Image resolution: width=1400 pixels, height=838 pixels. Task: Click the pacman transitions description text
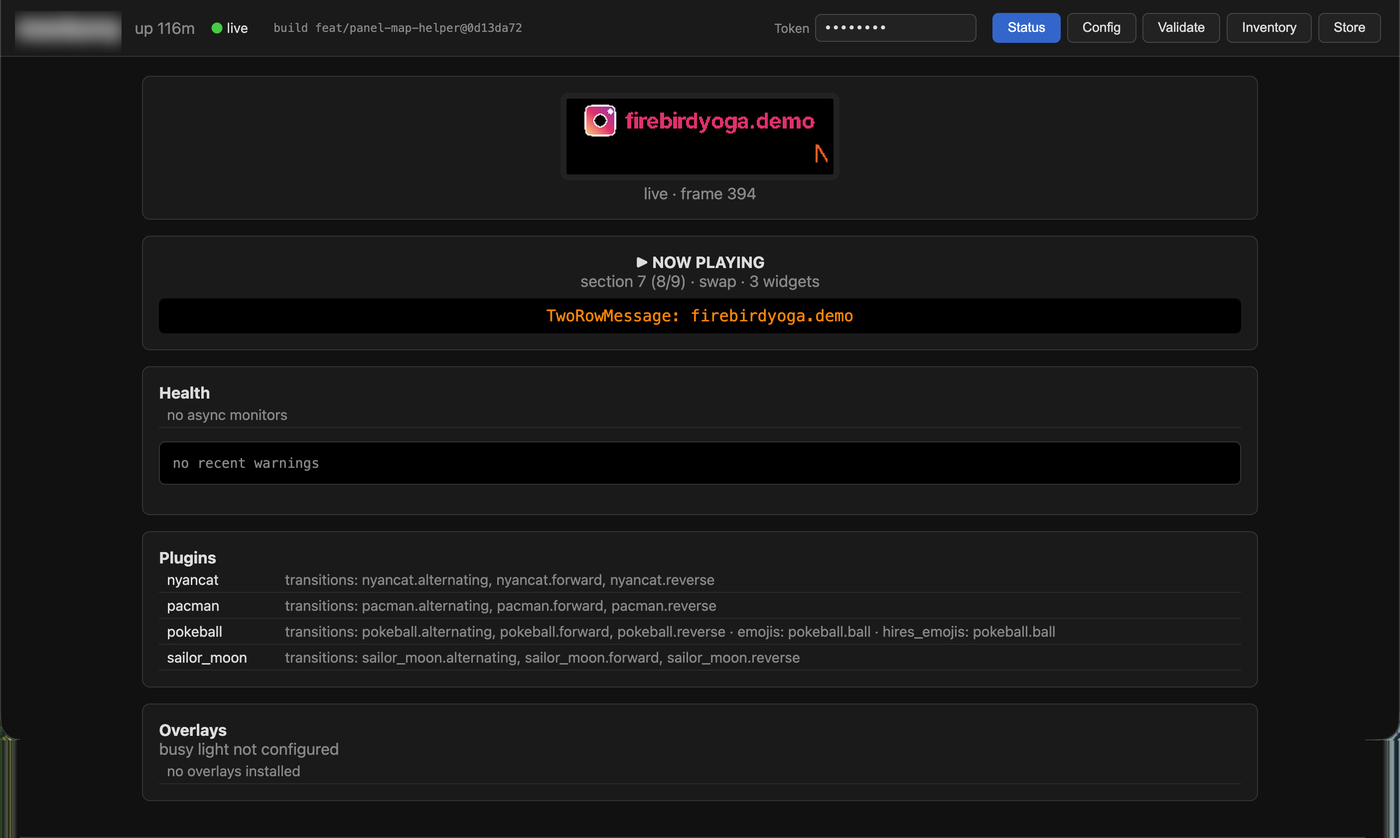tap(501, 606)
